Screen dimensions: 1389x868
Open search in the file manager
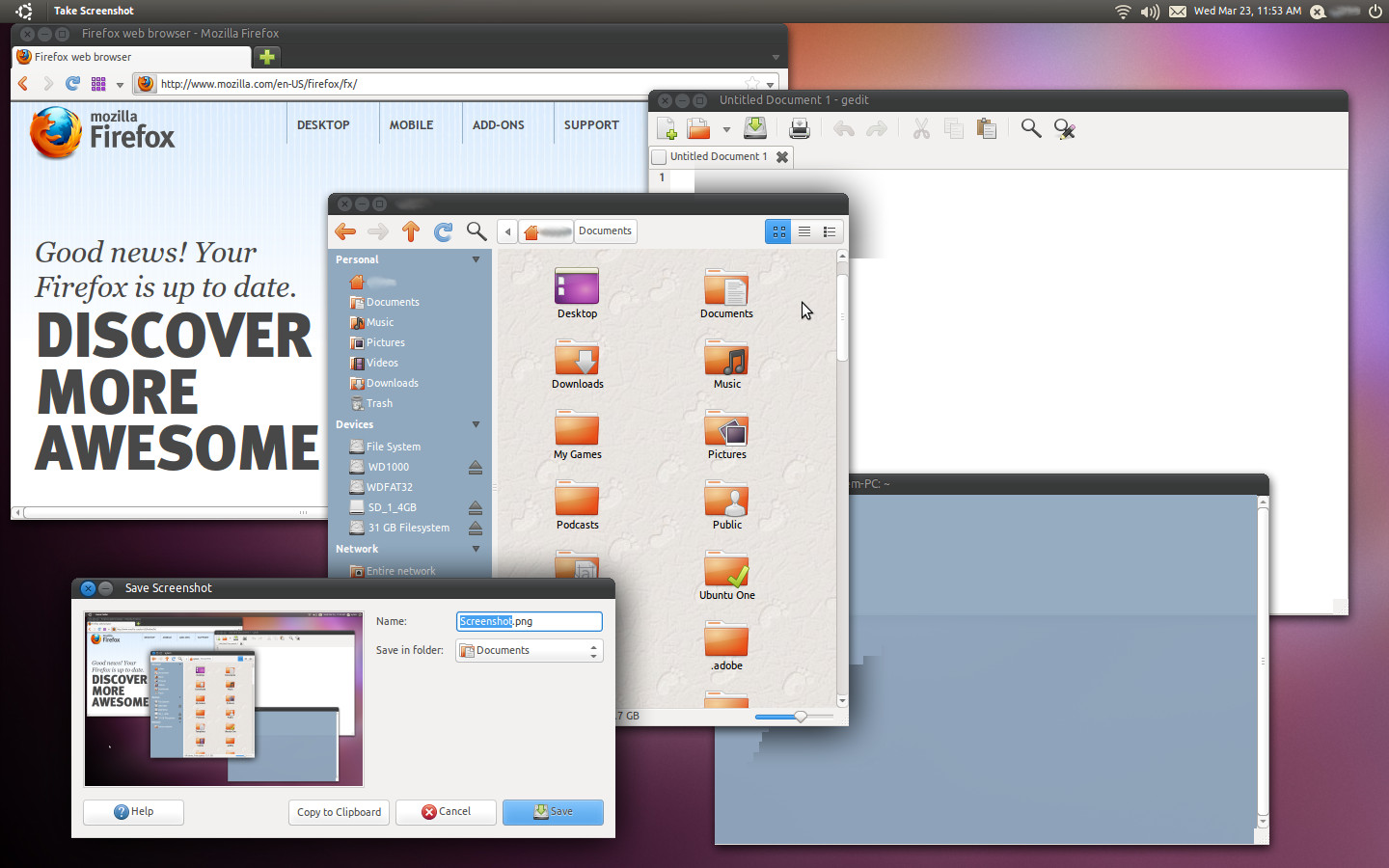tap(476, 231)
